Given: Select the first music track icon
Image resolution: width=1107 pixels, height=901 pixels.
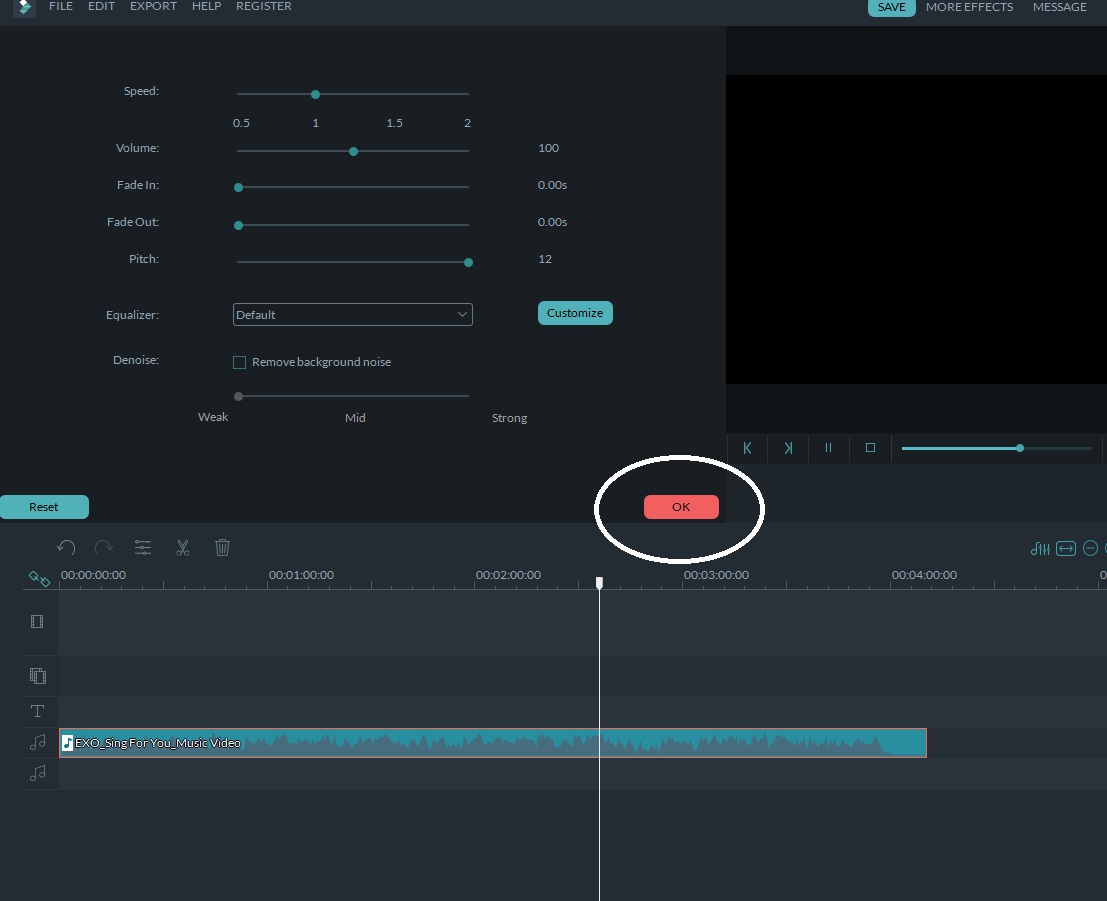Looking at the screenshot, I should [37, 742].
